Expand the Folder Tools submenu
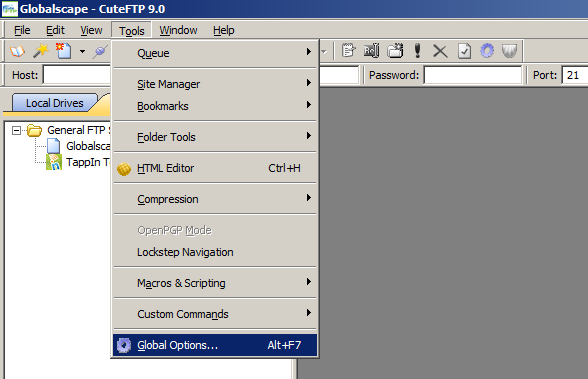This screenshot has height=379, width=588. tap(215, 137)
